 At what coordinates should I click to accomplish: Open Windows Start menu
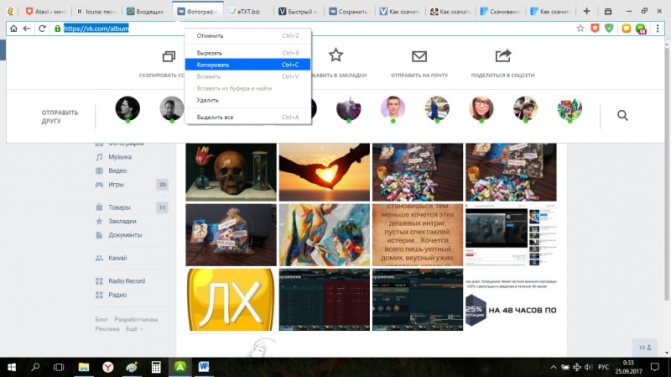(12, 367)
